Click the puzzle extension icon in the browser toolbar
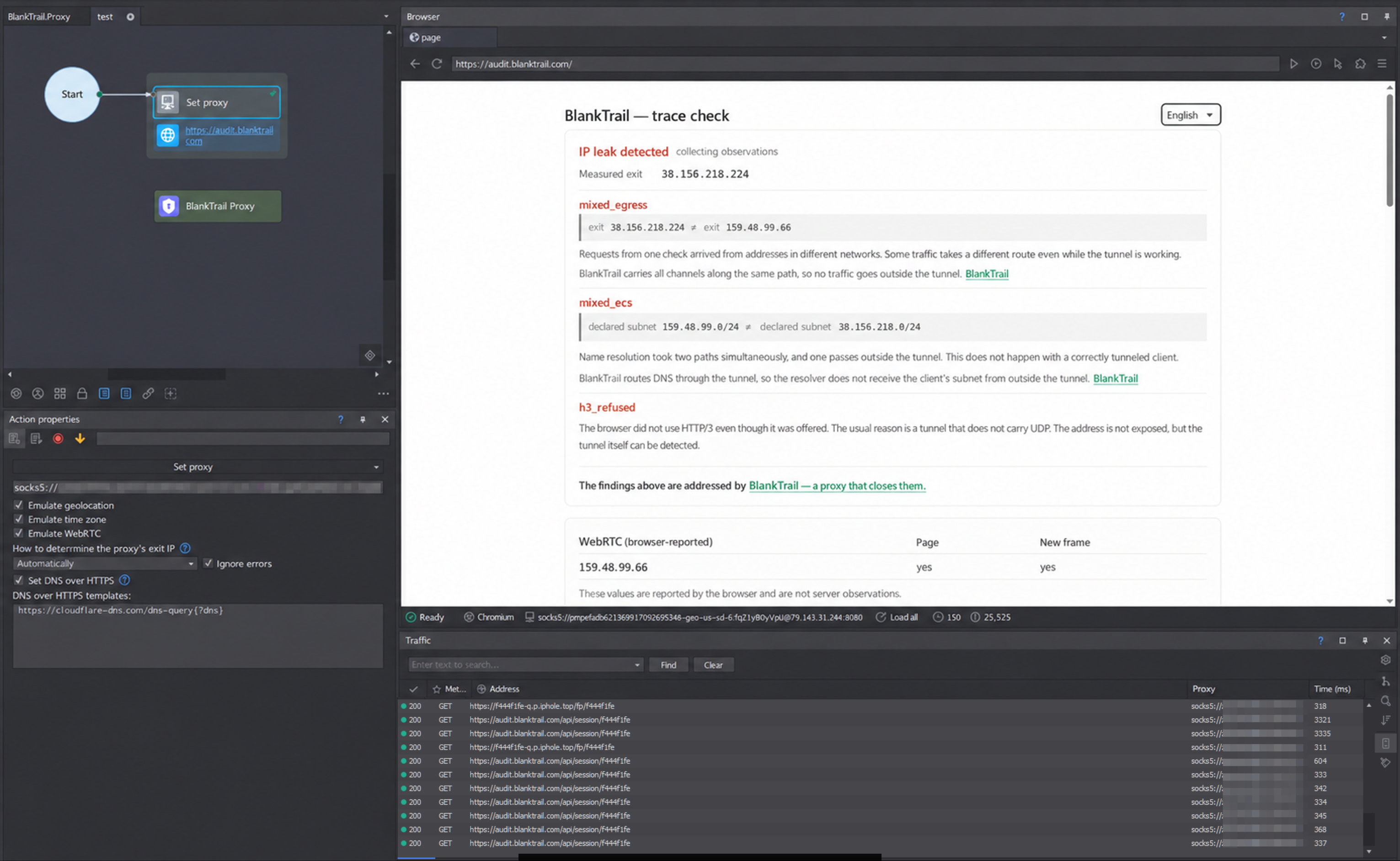This screenshot has width=1400, height=861. pos(1360,64)
